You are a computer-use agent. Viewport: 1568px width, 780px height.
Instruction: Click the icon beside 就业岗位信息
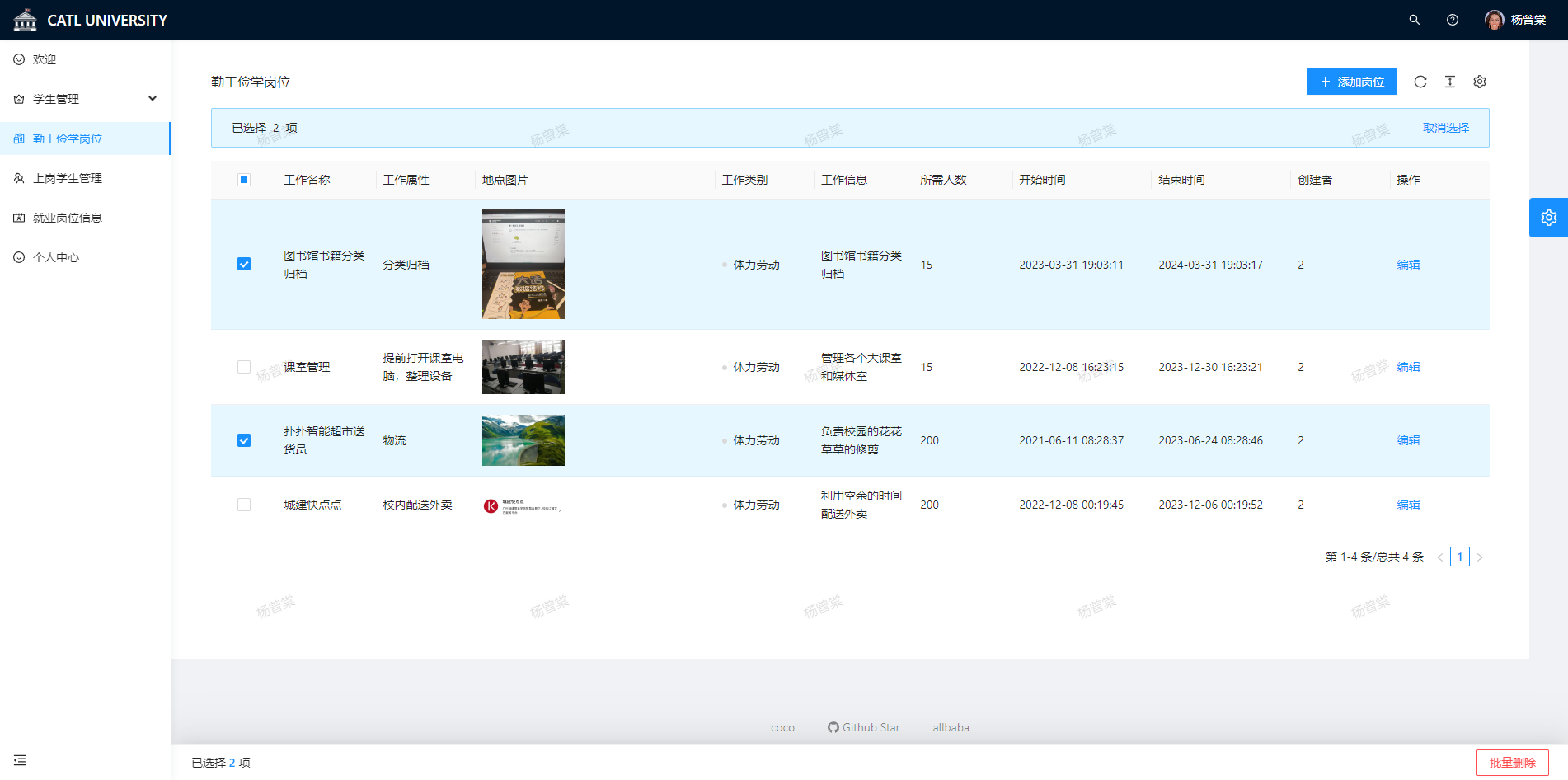pyautogui.click(x=19, y=218)
